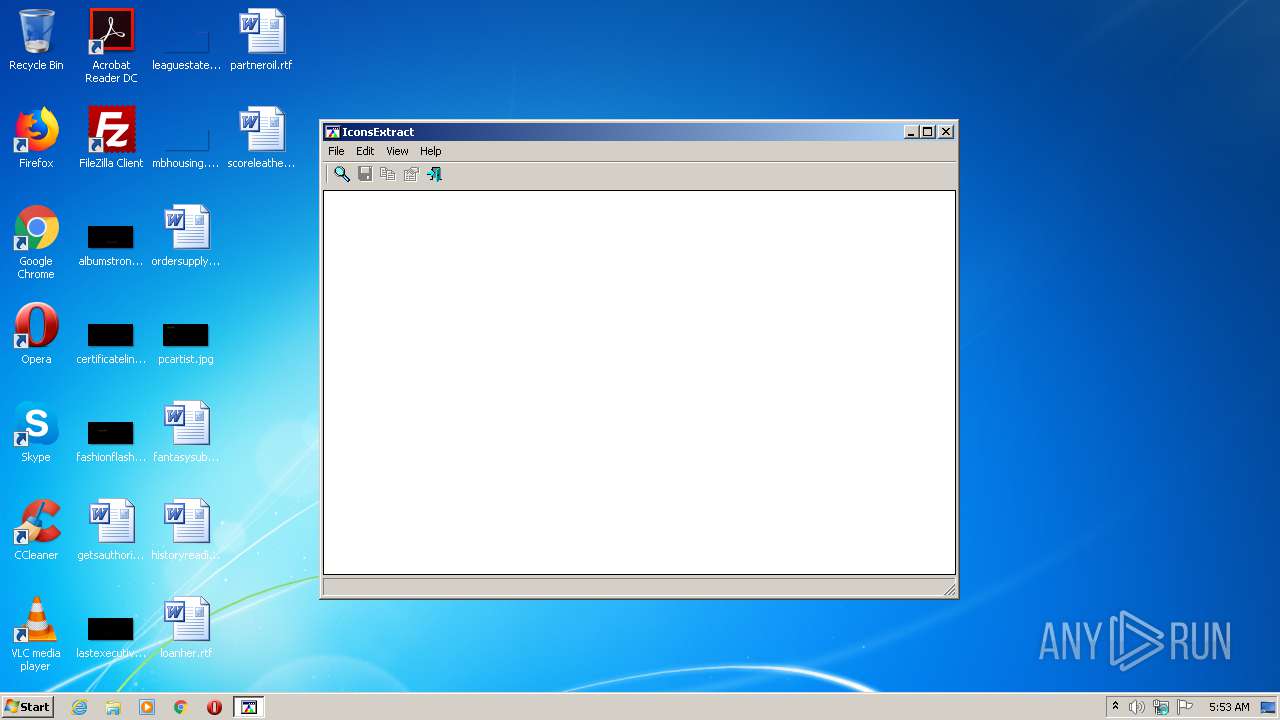1280x720 pixels.
Task: Select the getsauthori... Word document
Action: coord(111,530)
